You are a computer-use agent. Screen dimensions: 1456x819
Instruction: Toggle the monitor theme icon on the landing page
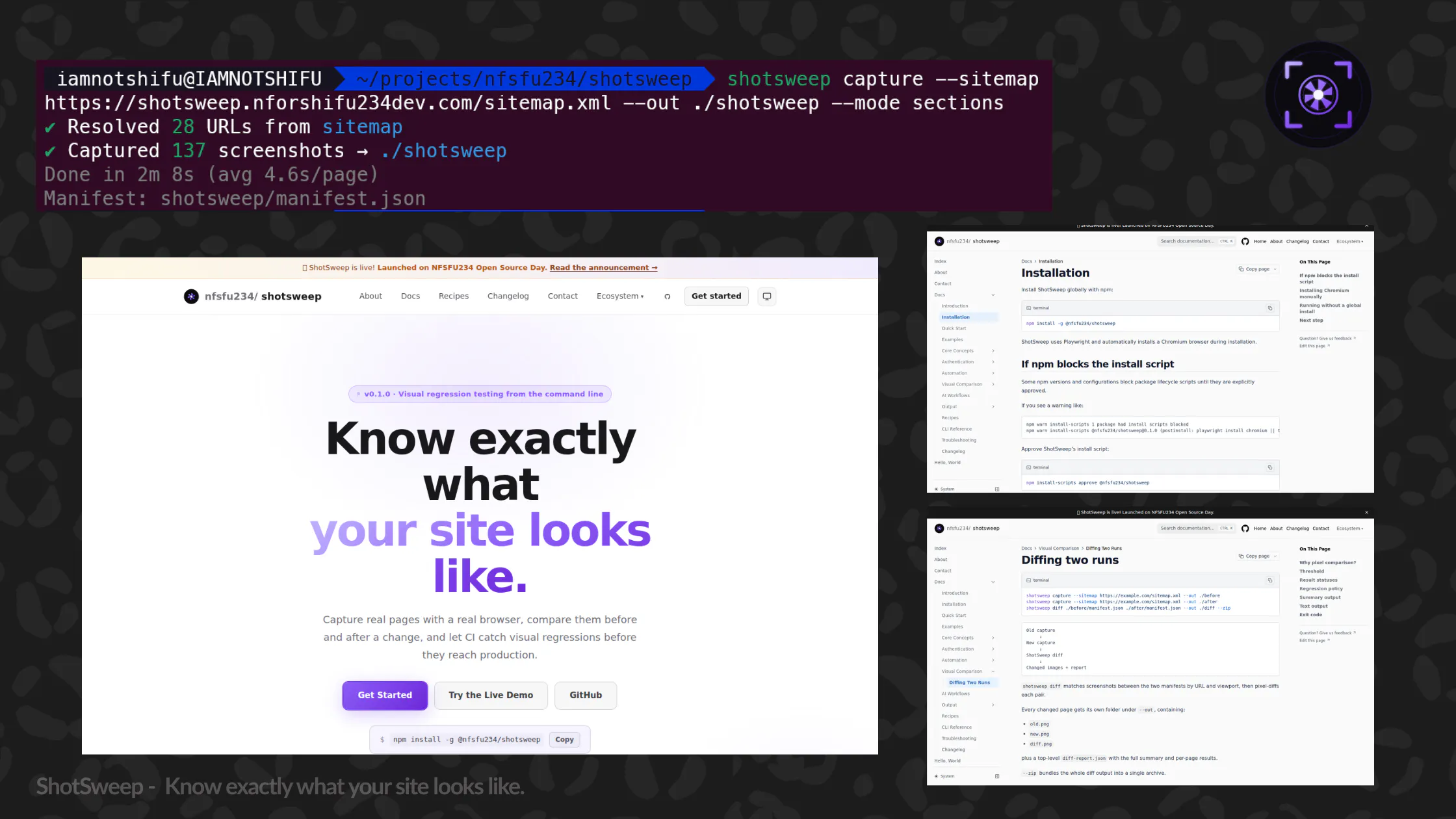[x=767, y=296]
